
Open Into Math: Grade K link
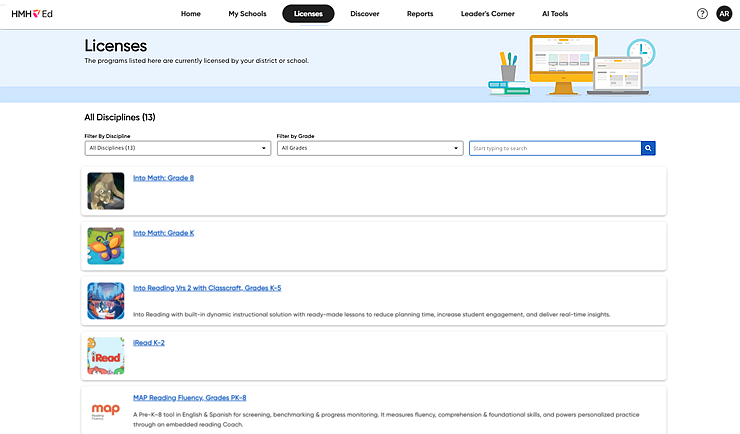163,233
